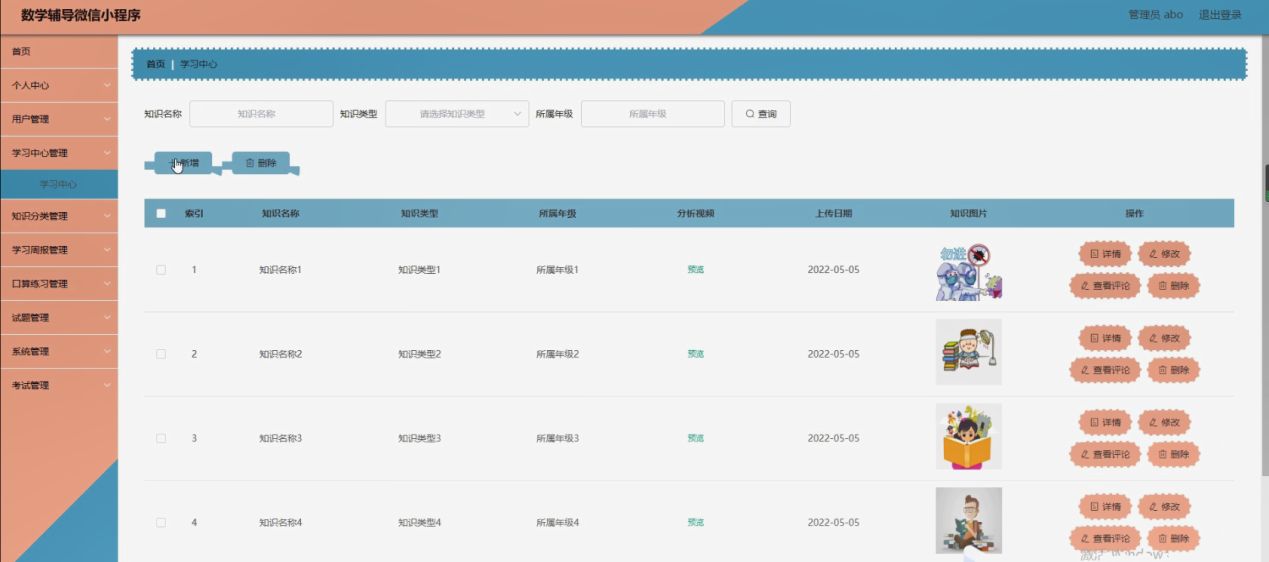Expand 试题管理 sidebar menu
Screen dimensions: 1269x562
click(x=59, y=318)
